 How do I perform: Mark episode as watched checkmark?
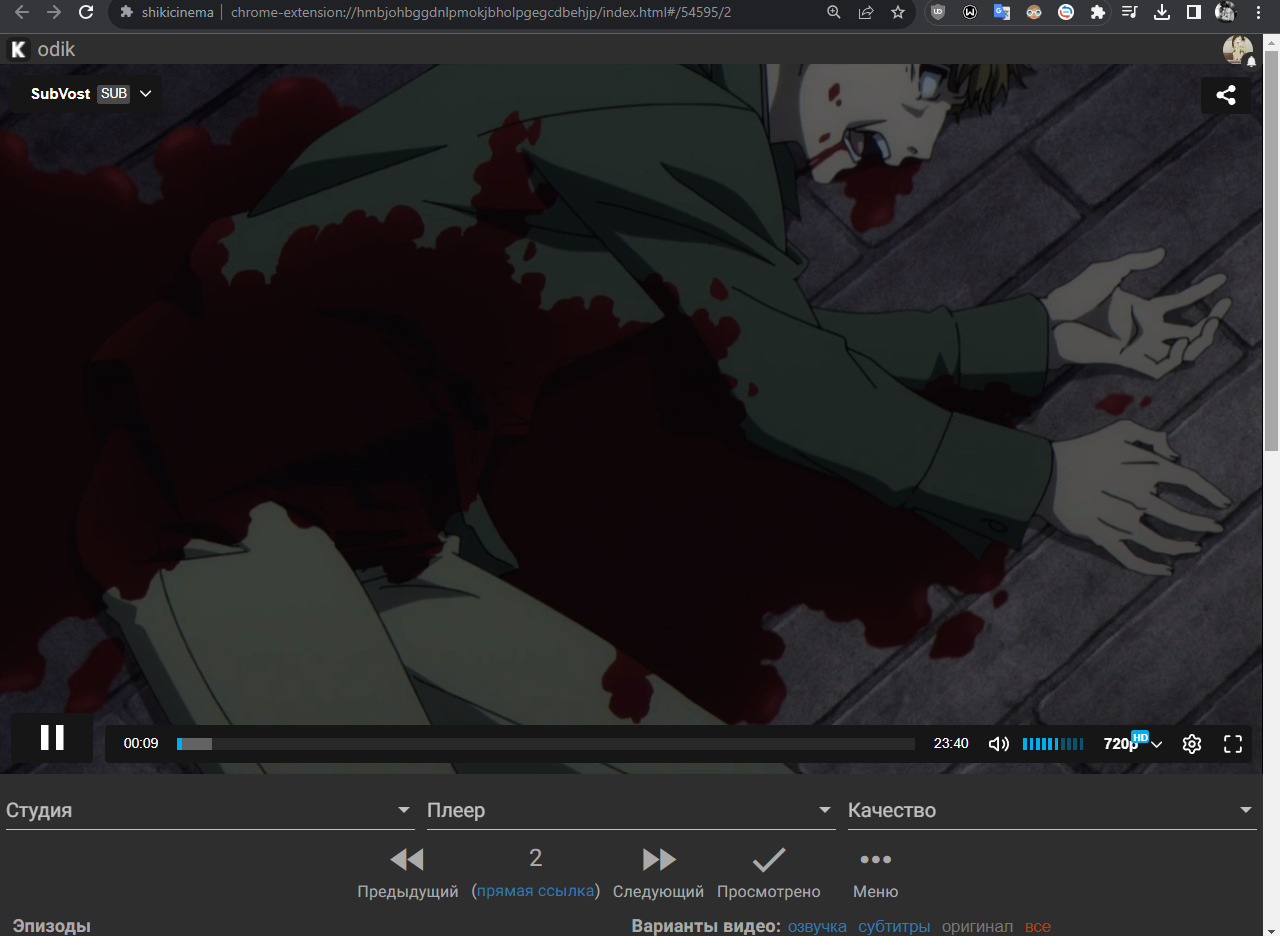(x=768, y=860)
